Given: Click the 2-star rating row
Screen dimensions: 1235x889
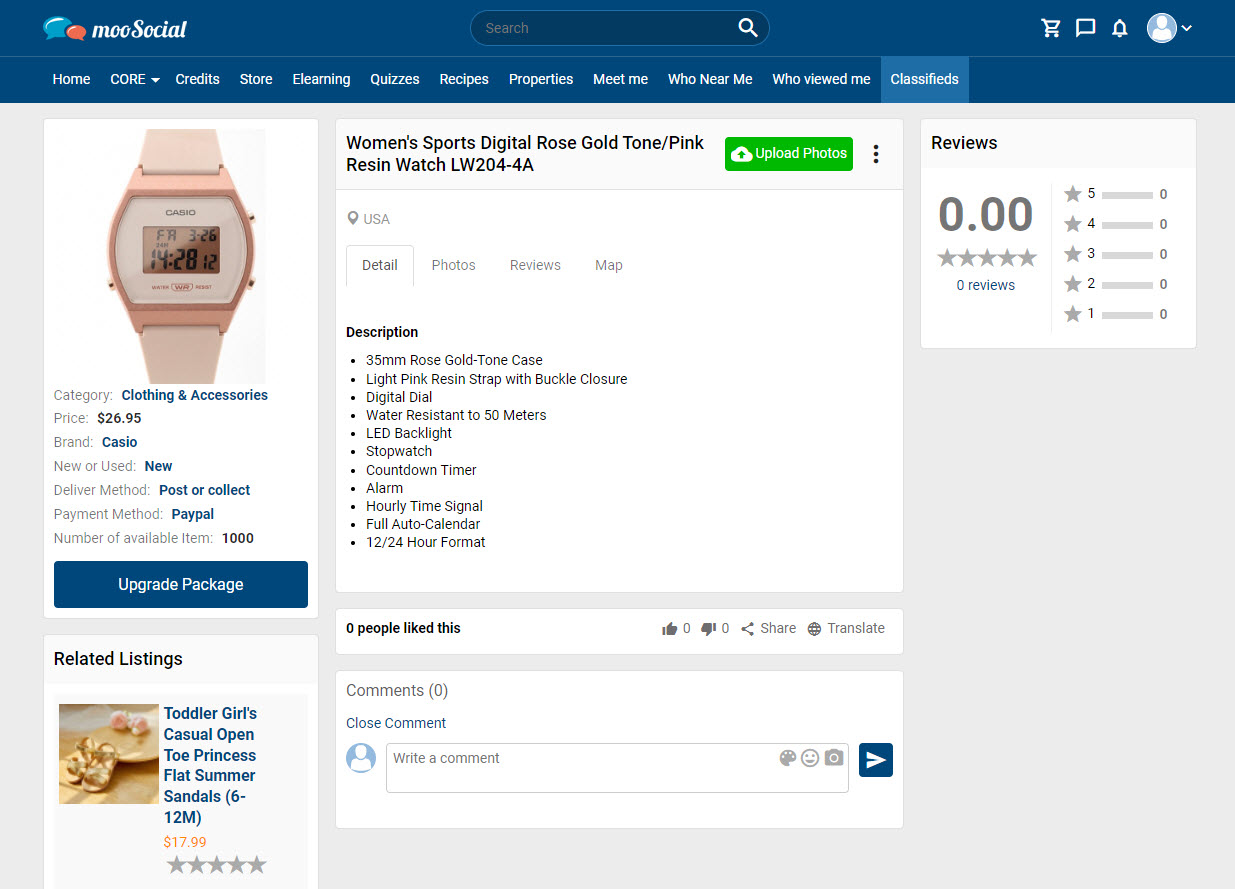Looking at the screenshot, I should click(1115, 284).
